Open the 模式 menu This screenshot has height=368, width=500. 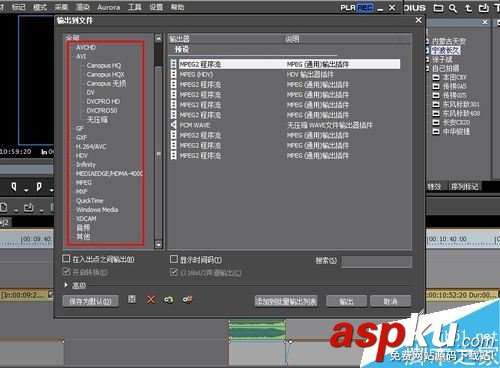point(40,7)
